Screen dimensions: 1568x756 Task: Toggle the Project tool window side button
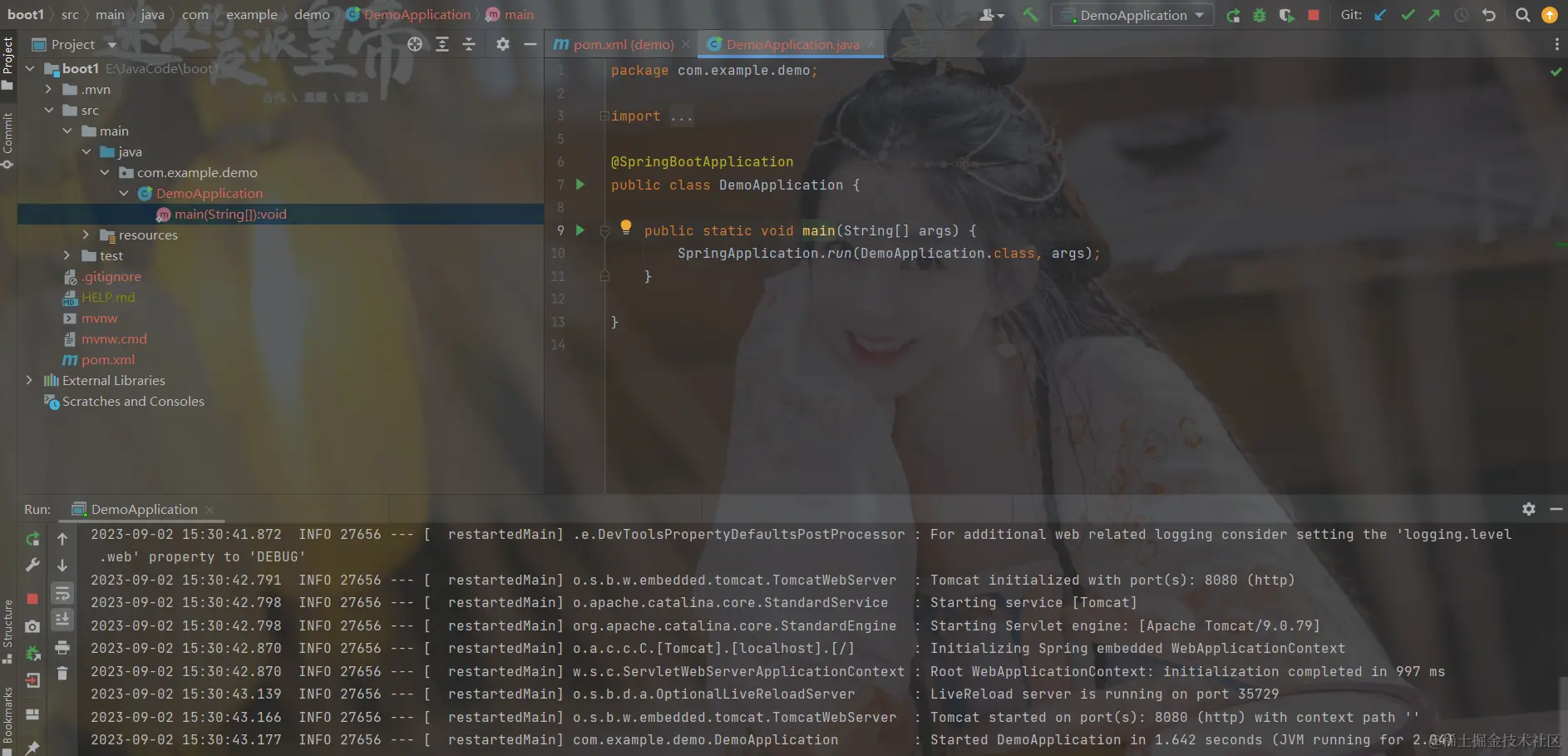(x=8, y=63)
